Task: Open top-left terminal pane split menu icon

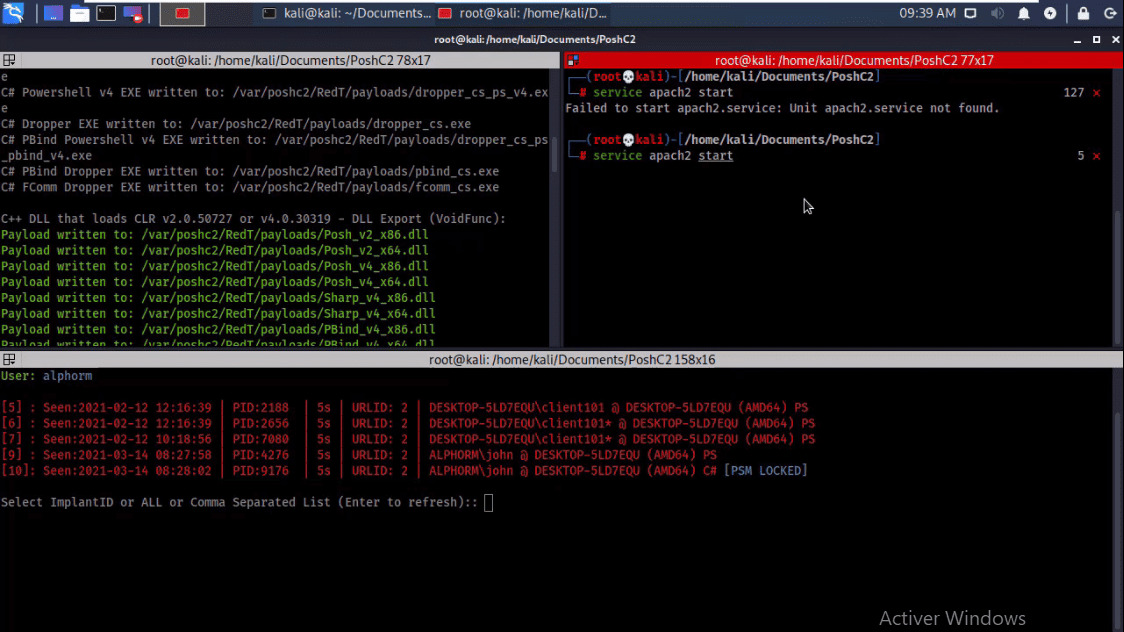Action: (x=9, y=60)
